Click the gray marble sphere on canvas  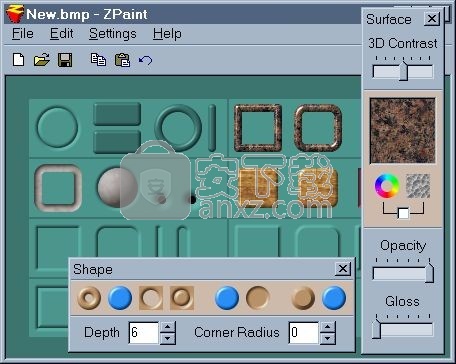tap(117, 188)
